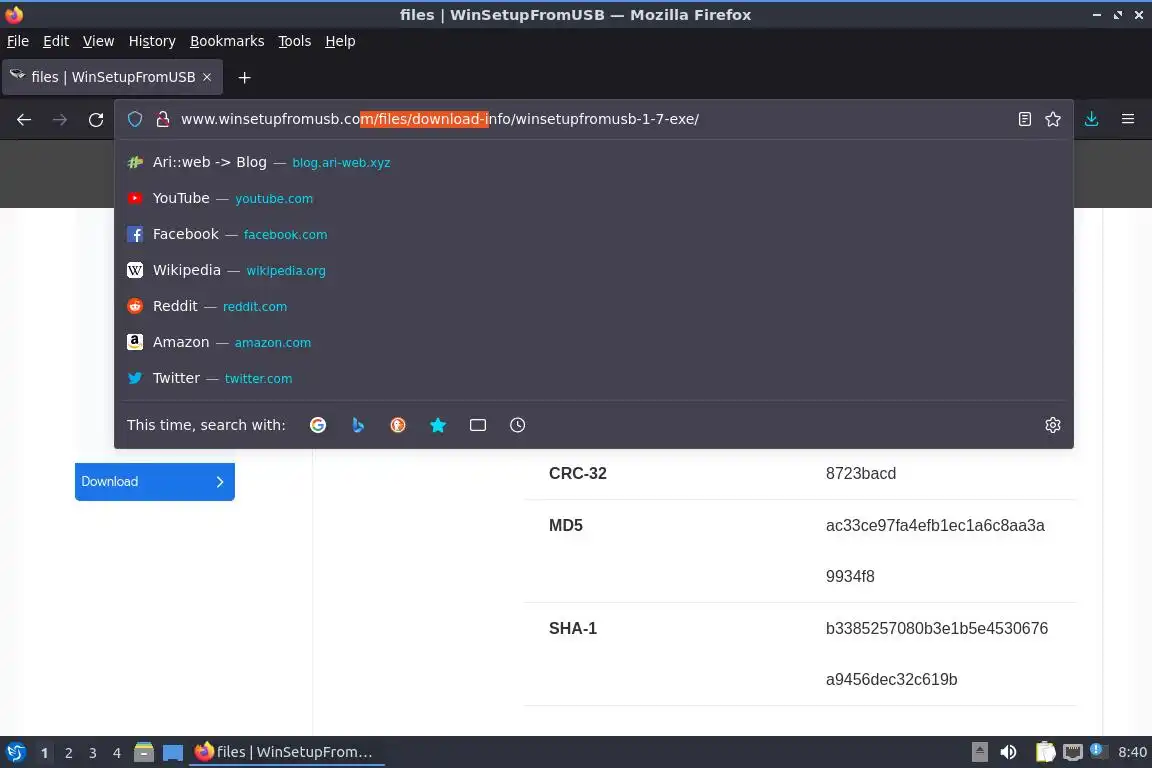Focus the Firefox window taskbar entry
The image size is (1152, 768).
coord(287,752)
